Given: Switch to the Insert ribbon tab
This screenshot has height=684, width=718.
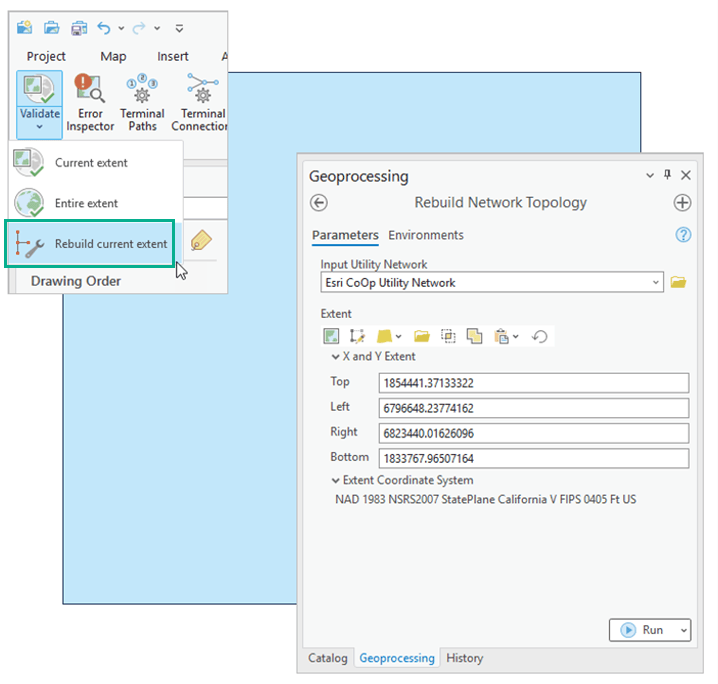Looking at the screenshot, I should click(x=173, y=56).
